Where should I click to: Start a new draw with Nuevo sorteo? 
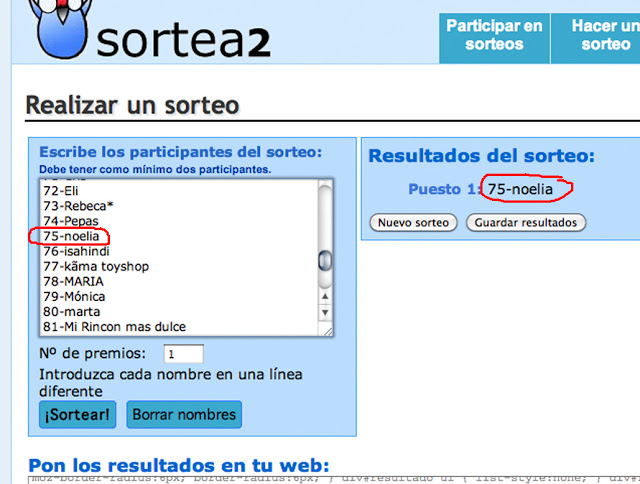[x=414, y=222]
